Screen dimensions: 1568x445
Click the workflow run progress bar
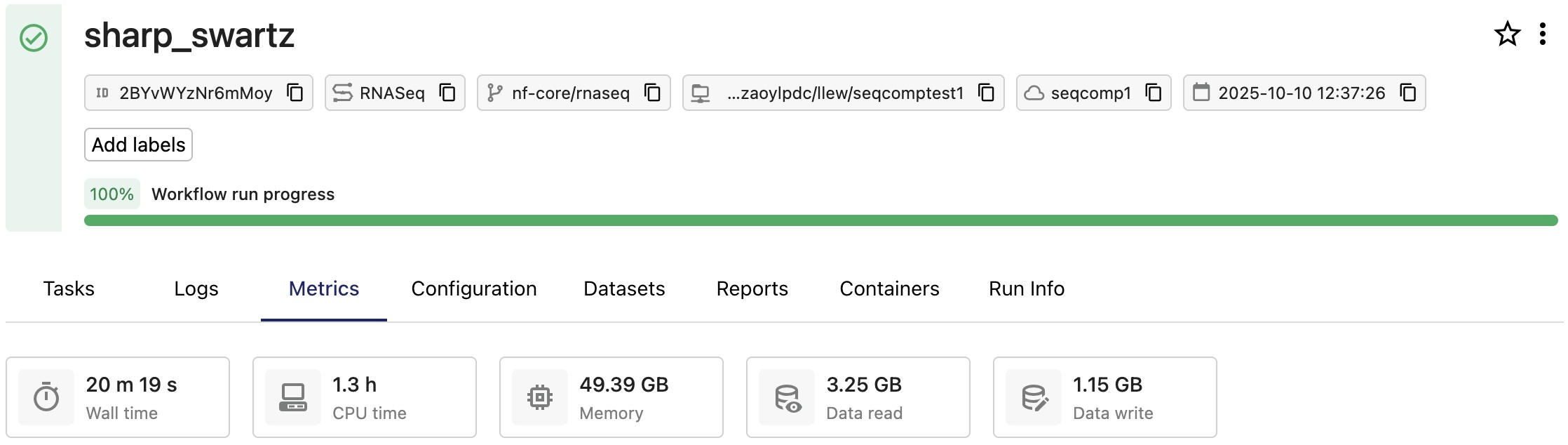point(820,220)
